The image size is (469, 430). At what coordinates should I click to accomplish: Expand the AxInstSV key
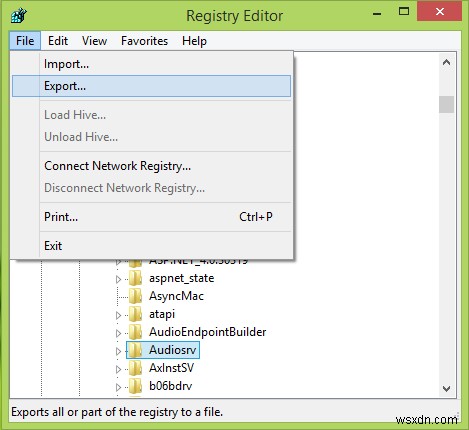pyautogui.click(x=118, y=369)
